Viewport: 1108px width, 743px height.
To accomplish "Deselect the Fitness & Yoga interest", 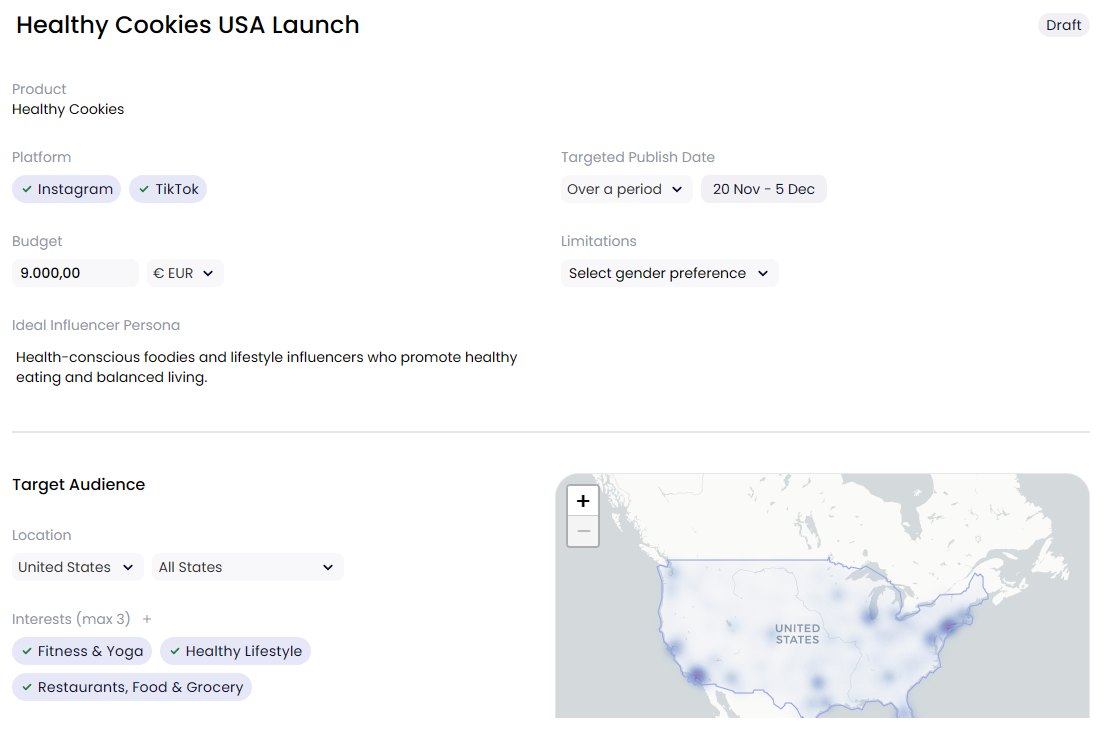I will point(81,651).
